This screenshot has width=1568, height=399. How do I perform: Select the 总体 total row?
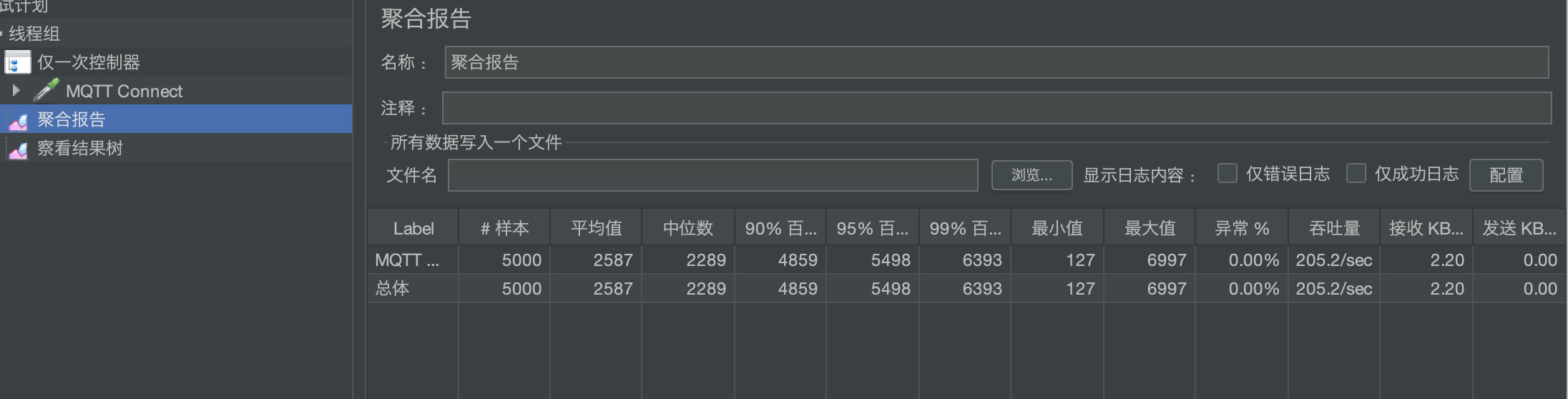[392, 289]
